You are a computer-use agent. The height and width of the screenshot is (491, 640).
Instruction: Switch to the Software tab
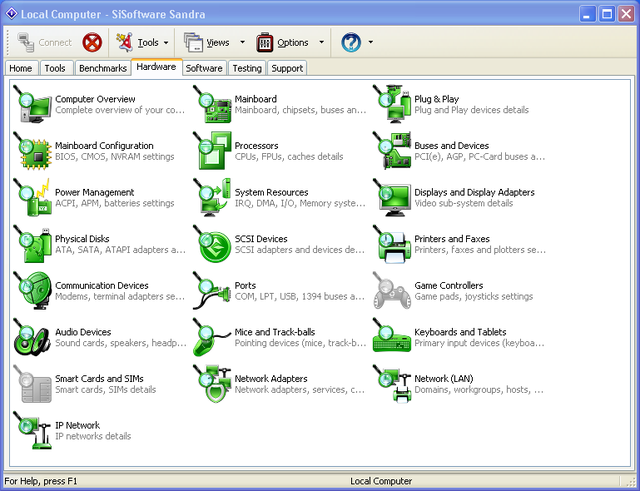[x=204, y=68]
